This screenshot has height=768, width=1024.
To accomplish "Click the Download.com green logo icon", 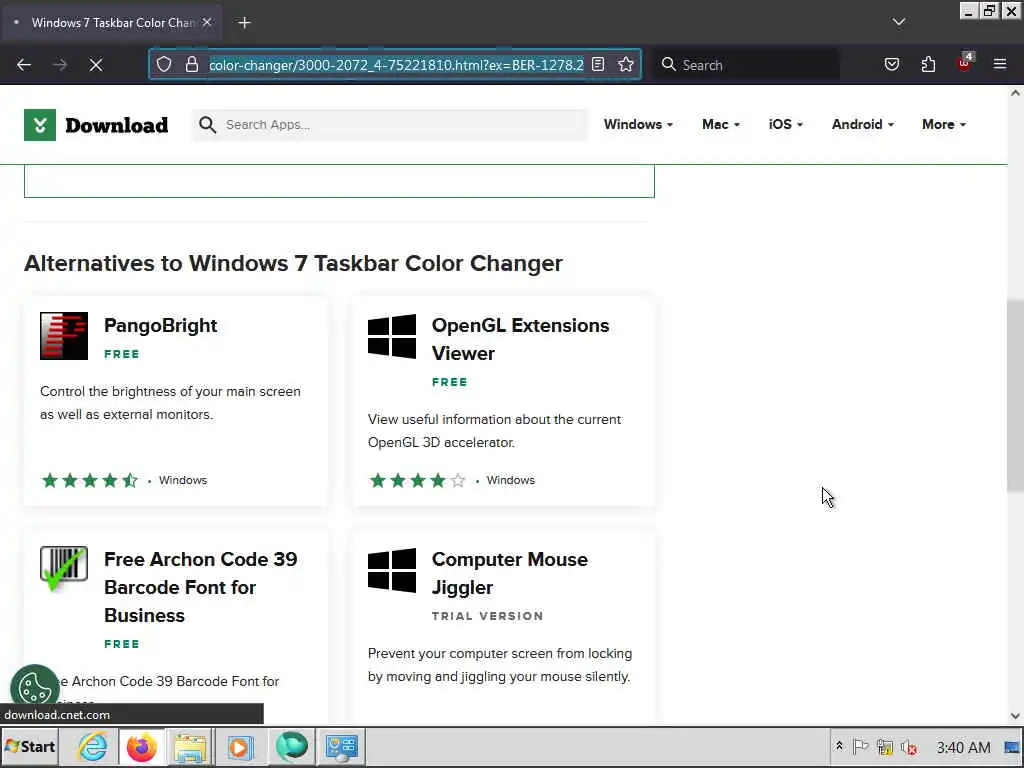I will (x=40, y=125).
